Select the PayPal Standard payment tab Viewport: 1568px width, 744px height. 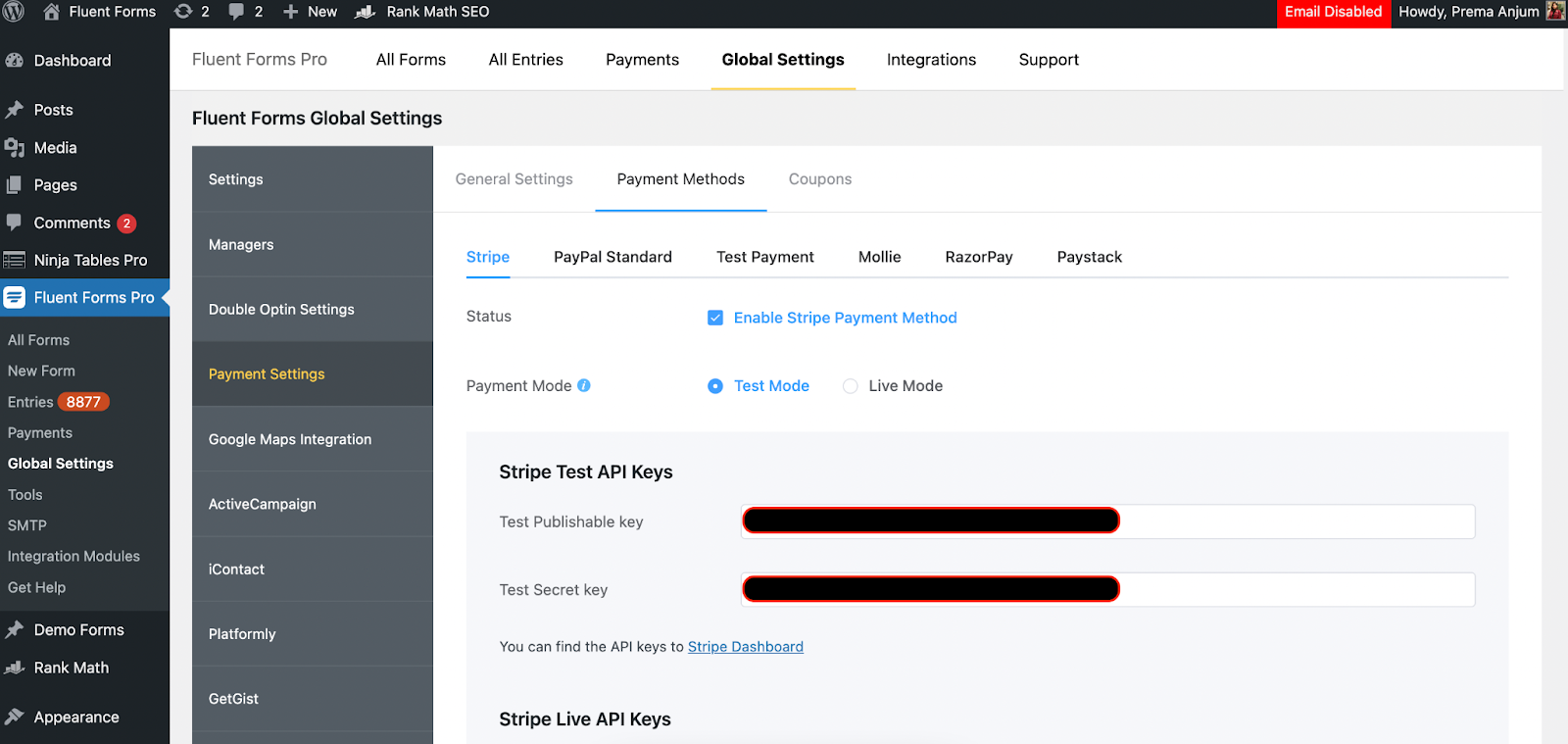point(612,257)
